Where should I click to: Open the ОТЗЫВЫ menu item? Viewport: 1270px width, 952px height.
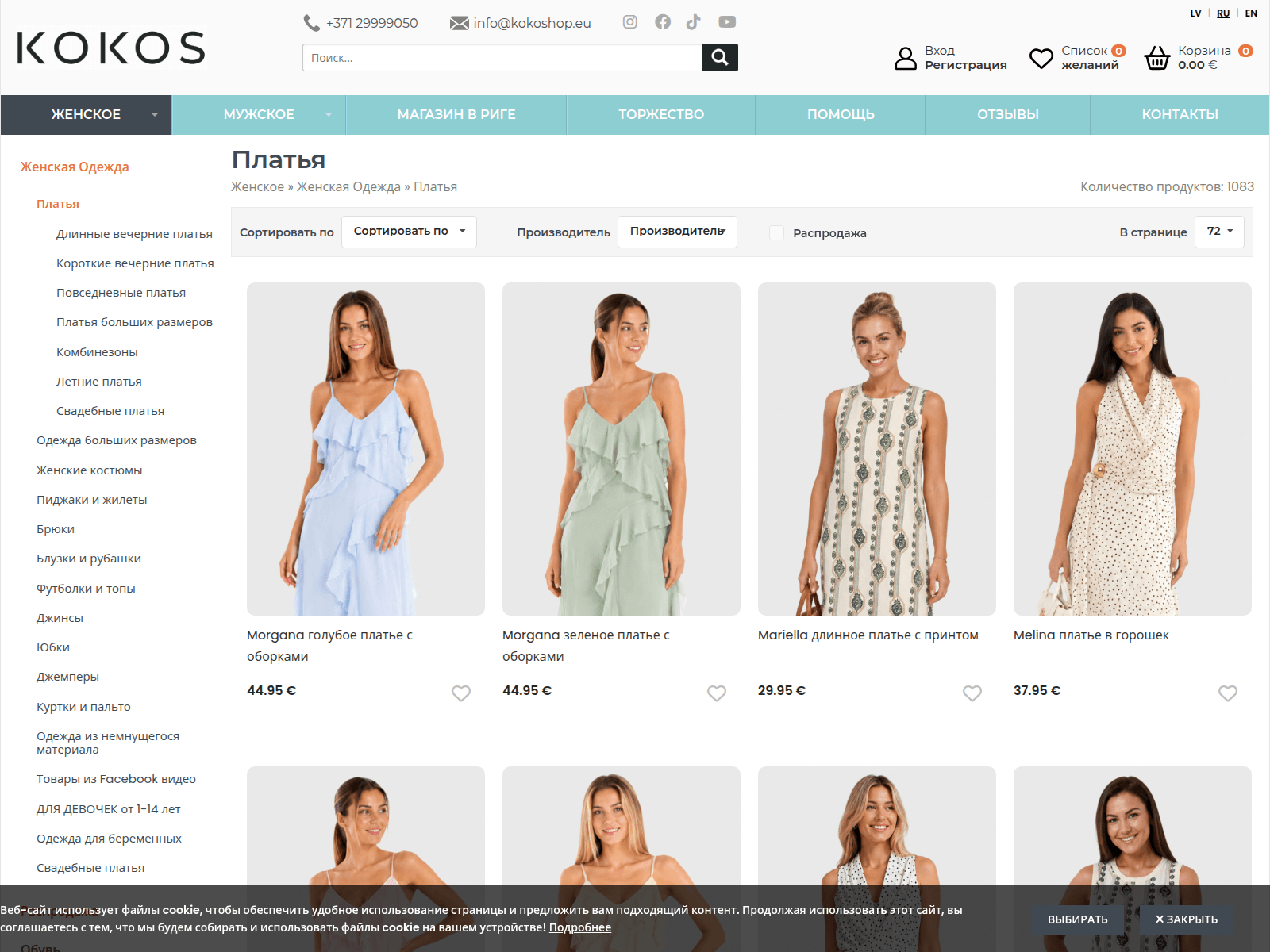[x=1008, y=114]
